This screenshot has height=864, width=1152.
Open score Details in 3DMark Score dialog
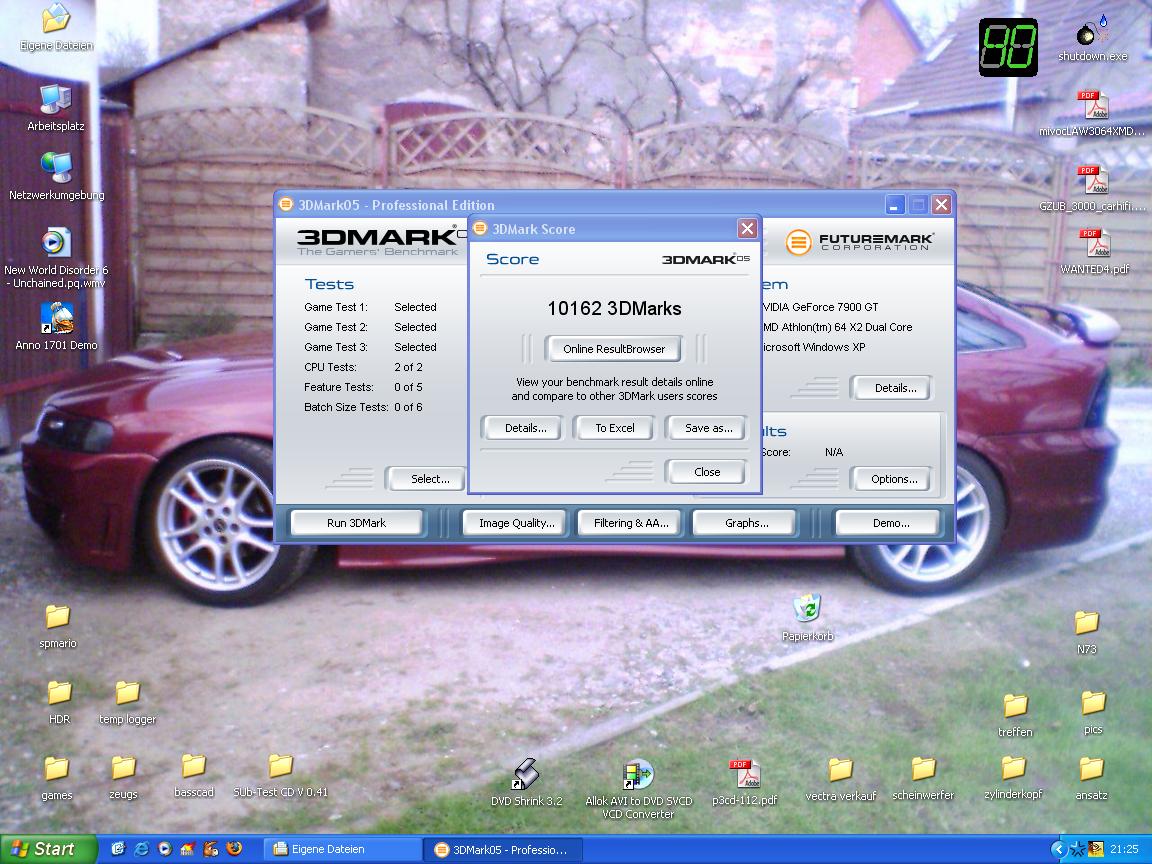pos(525,428)
